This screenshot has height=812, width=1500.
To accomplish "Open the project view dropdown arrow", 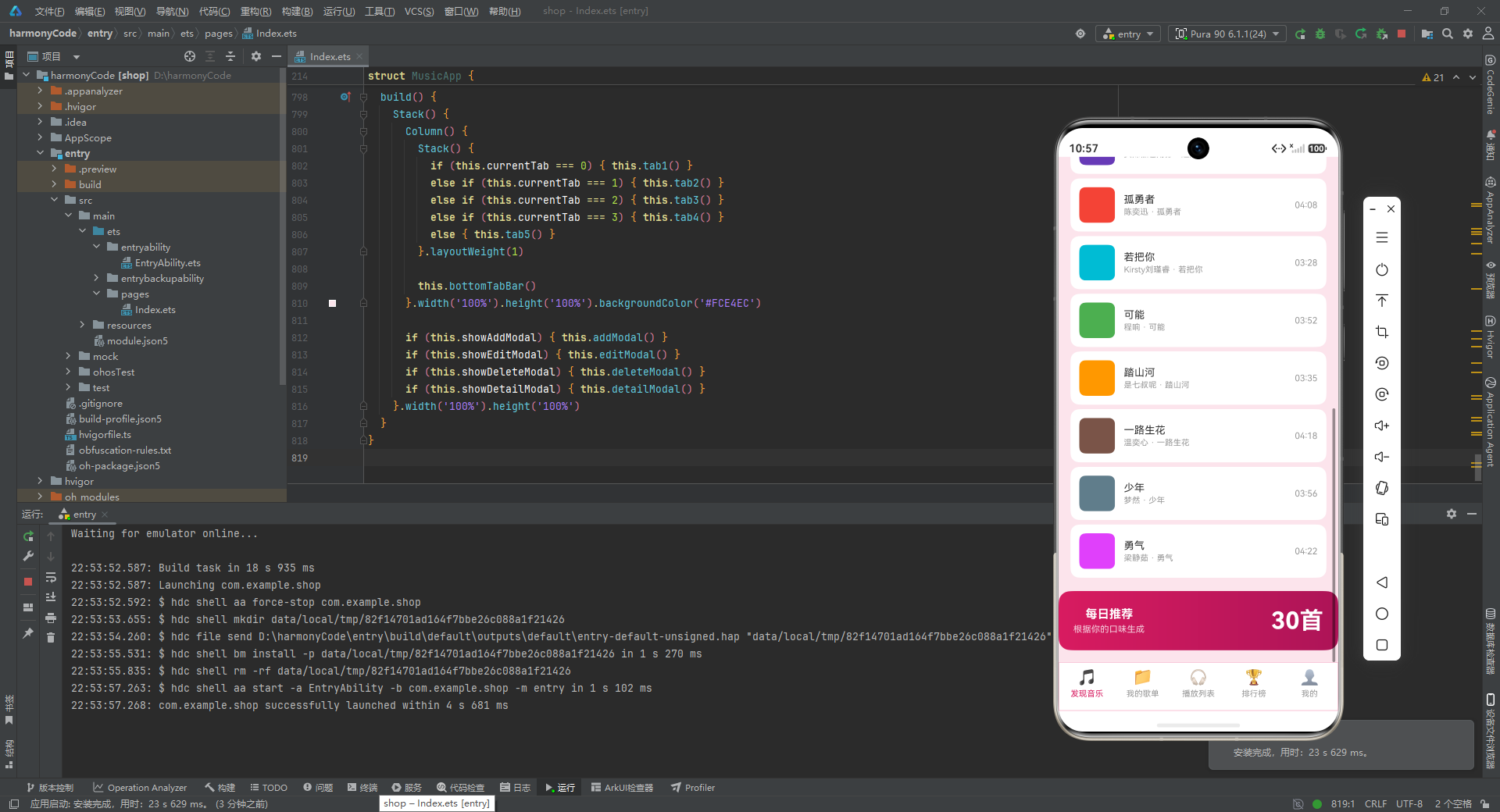I will coord(77,56).
